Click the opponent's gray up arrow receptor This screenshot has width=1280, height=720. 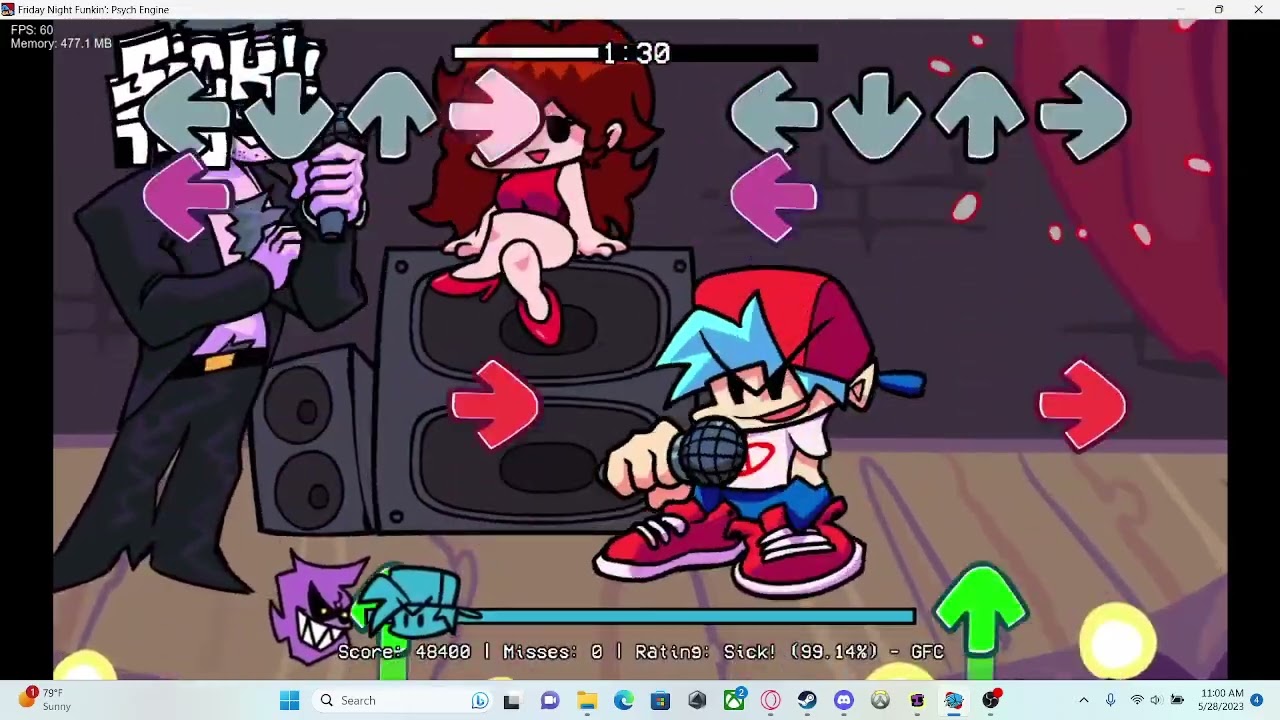click(x=392, y=115)
